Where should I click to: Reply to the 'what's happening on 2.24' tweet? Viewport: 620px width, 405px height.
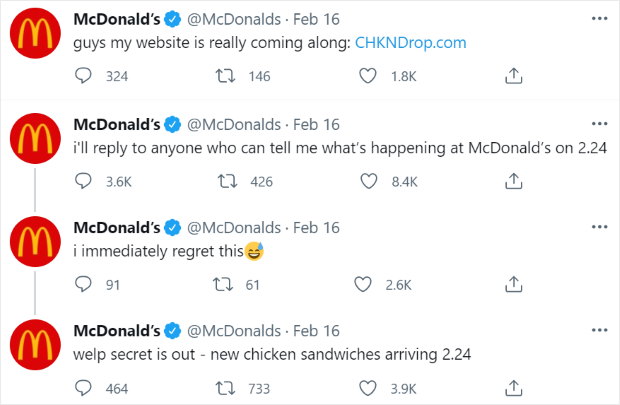pos(84,181)
